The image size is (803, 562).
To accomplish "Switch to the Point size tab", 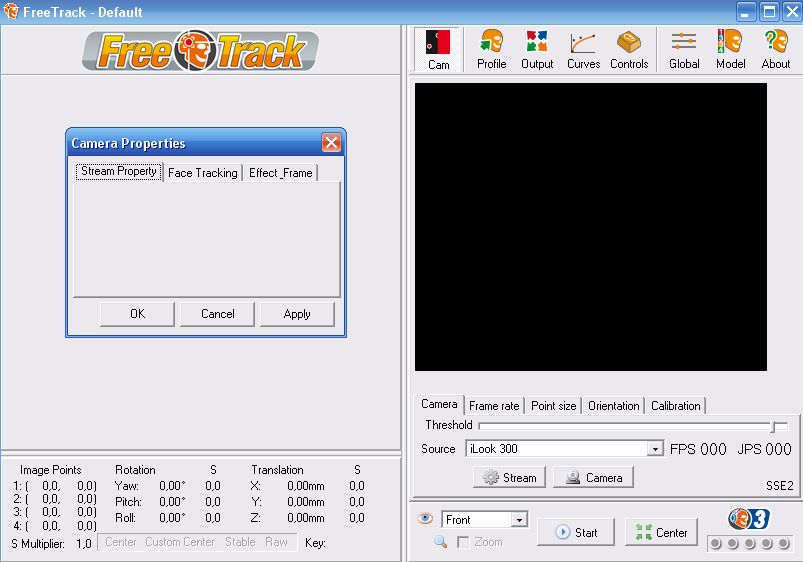I will [554, 406].
